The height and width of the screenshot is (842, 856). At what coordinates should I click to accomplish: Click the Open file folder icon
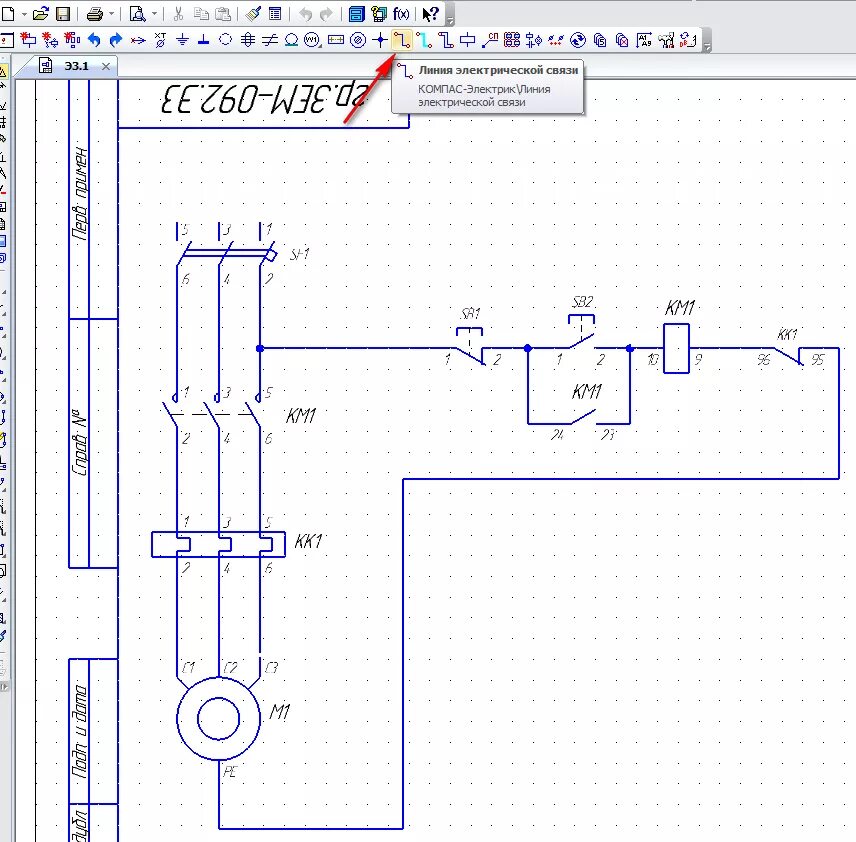(x=41, y=14)
